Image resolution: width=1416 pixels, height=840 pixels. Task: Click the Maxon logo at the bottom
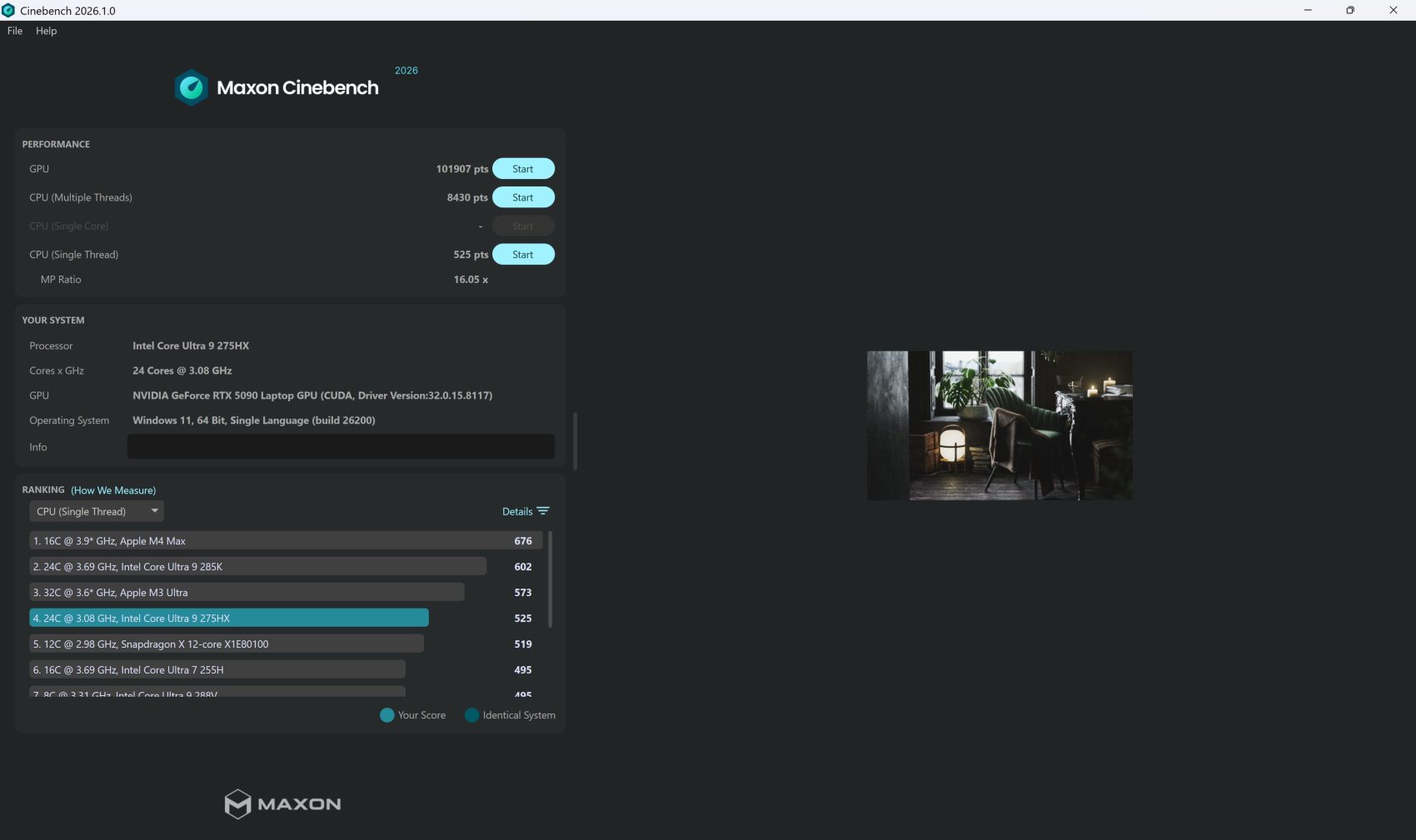pos(282,804)
